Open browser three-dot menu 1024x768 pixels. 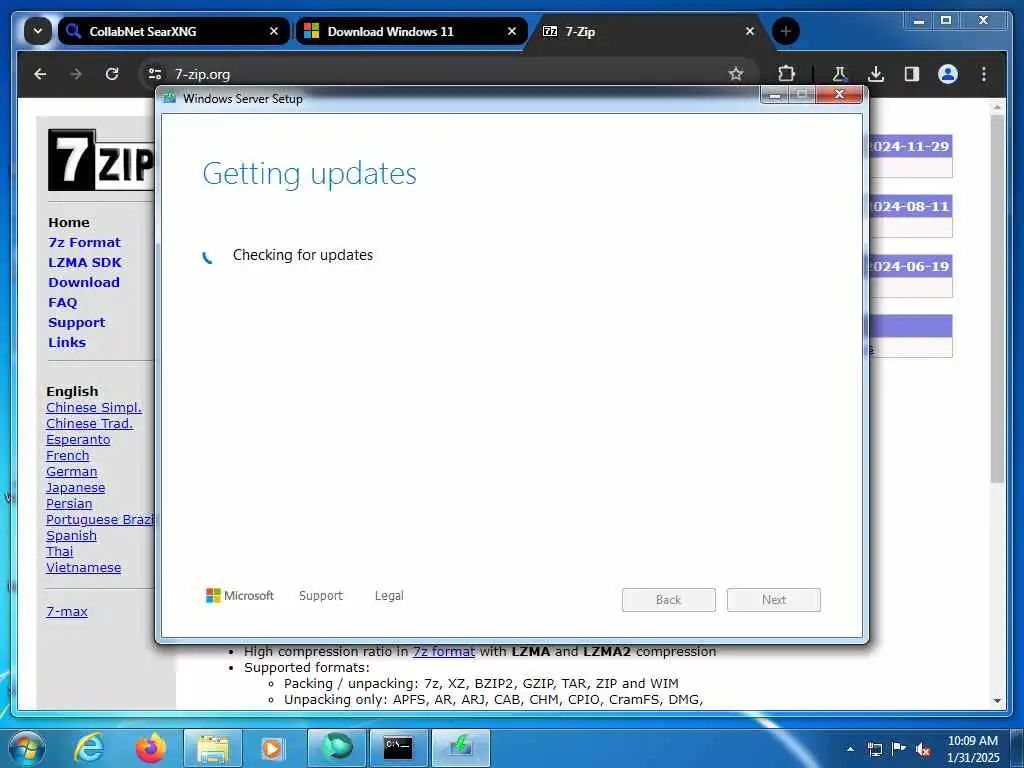click(984, 74)
